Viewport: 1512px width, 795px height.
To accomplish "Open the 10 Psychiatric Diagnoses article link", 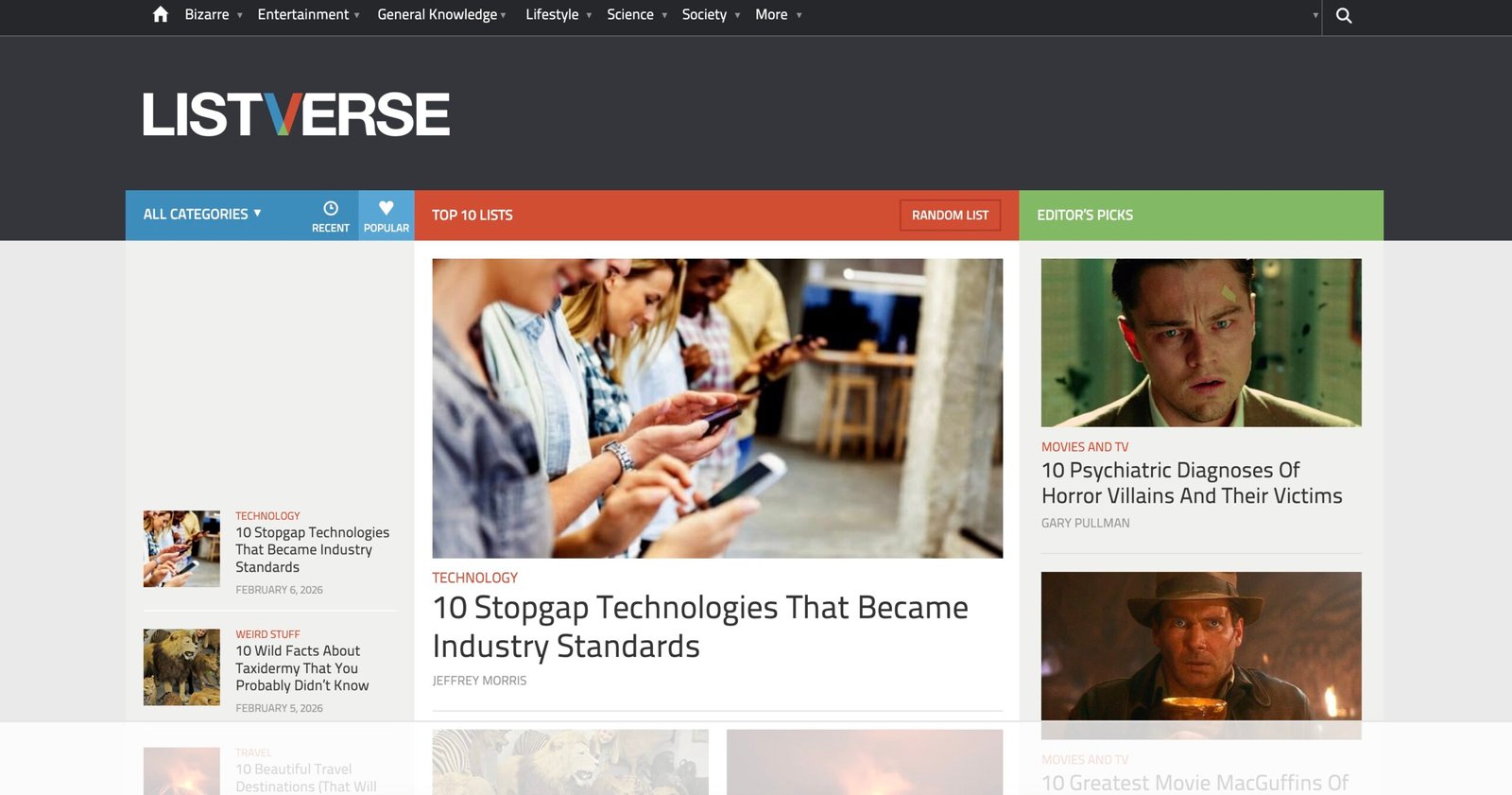I will coord(1192,483).
